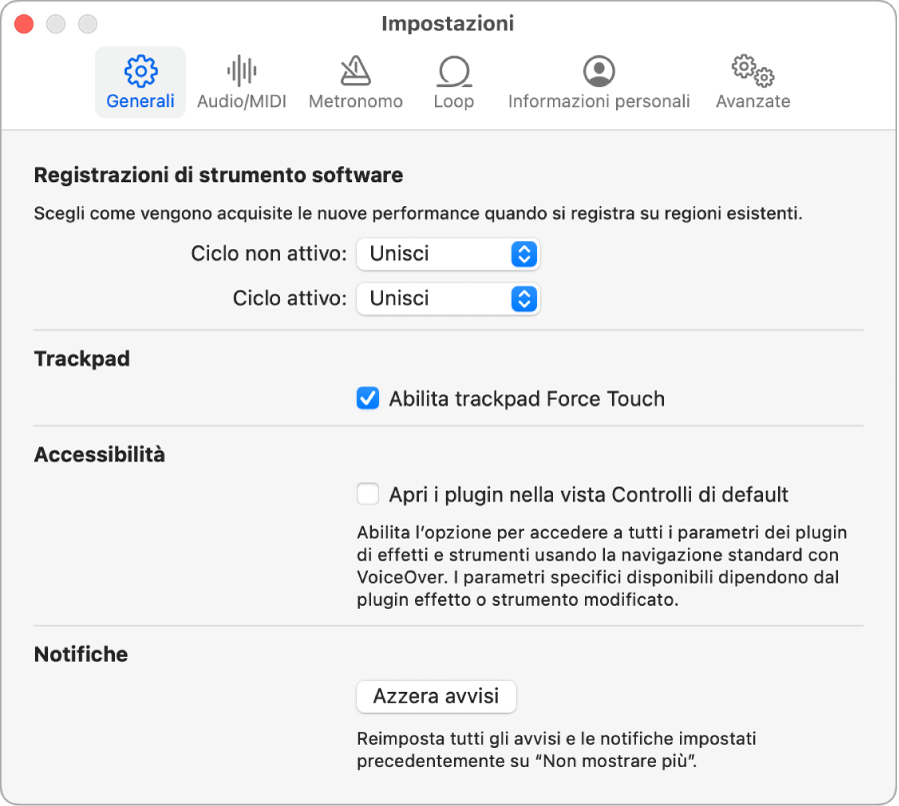Viewport: 899px width, 806px height.
Task: Open the Audio/MIDI waveform icon
Action: tap(241, 71)
